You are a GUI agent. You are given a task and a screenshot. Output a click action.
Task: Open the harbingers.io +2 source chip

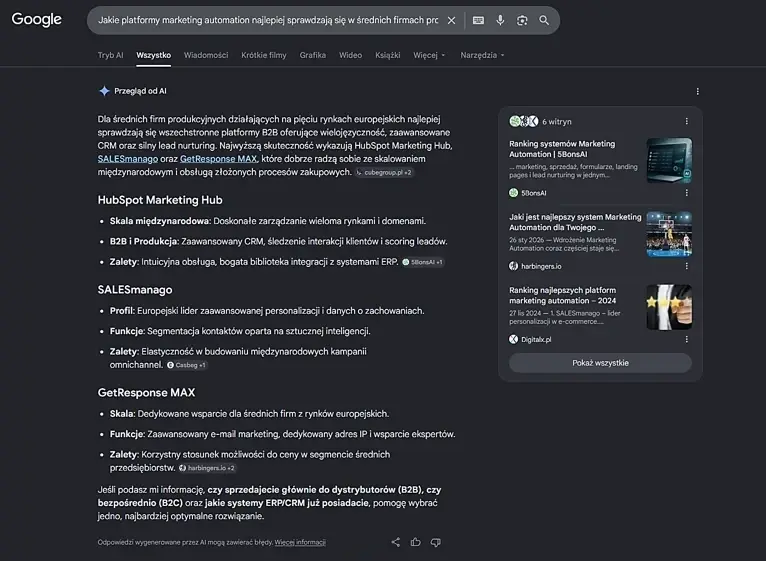coord(207,468)
